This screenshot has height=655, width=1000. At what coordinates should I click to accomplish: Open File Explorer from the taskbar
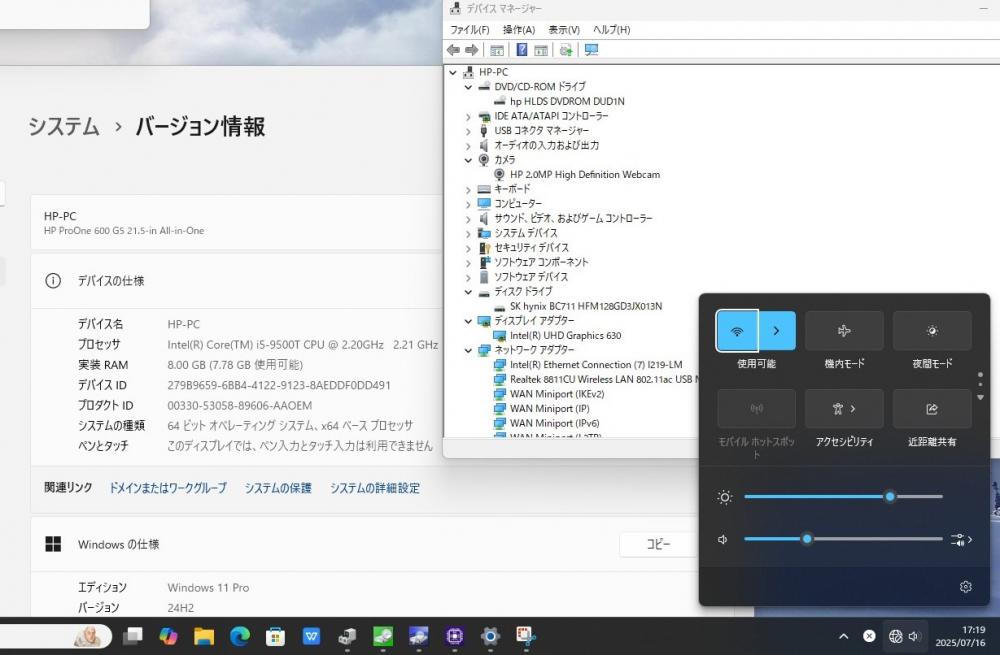point(204,636)
